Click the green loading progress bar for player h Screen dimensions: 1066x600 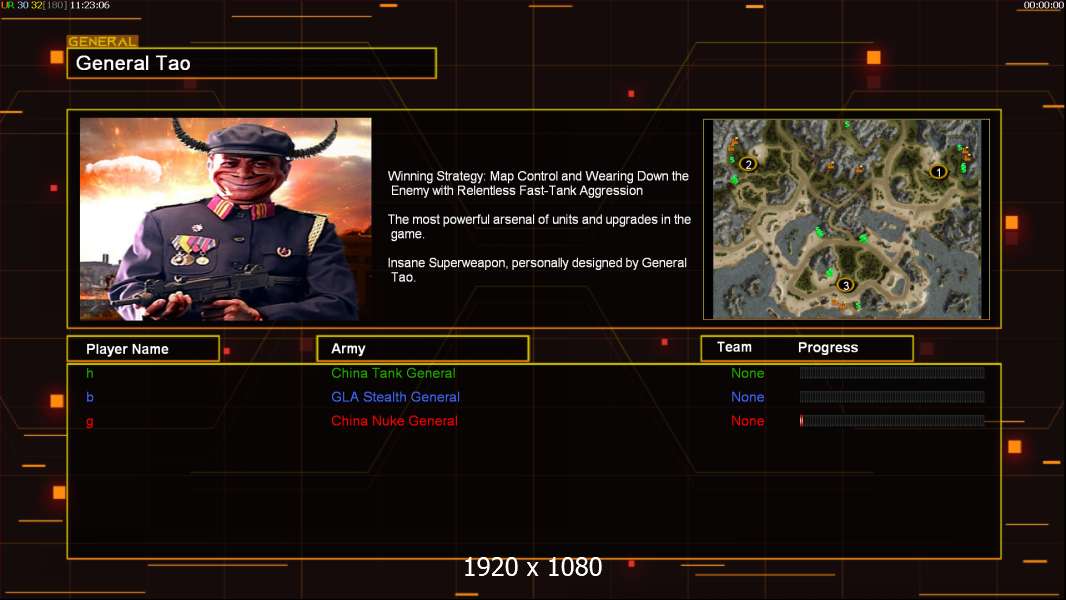pyautogui.click(x=892, y=372)
